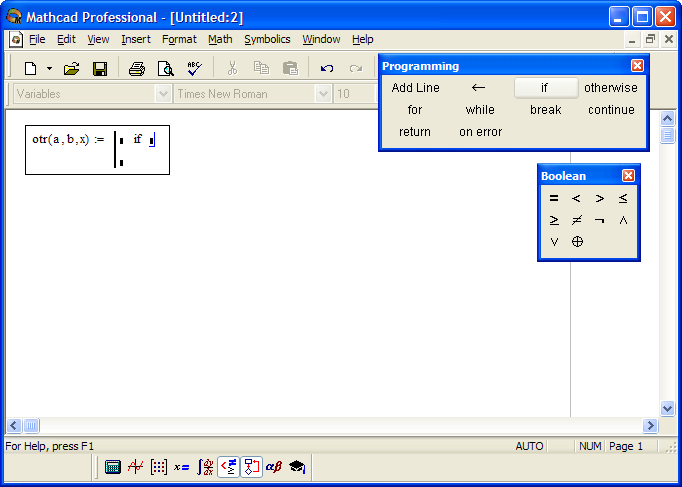Click the if programming button
Viewport: 682px width, 487px height.
(x=546, y=88)
